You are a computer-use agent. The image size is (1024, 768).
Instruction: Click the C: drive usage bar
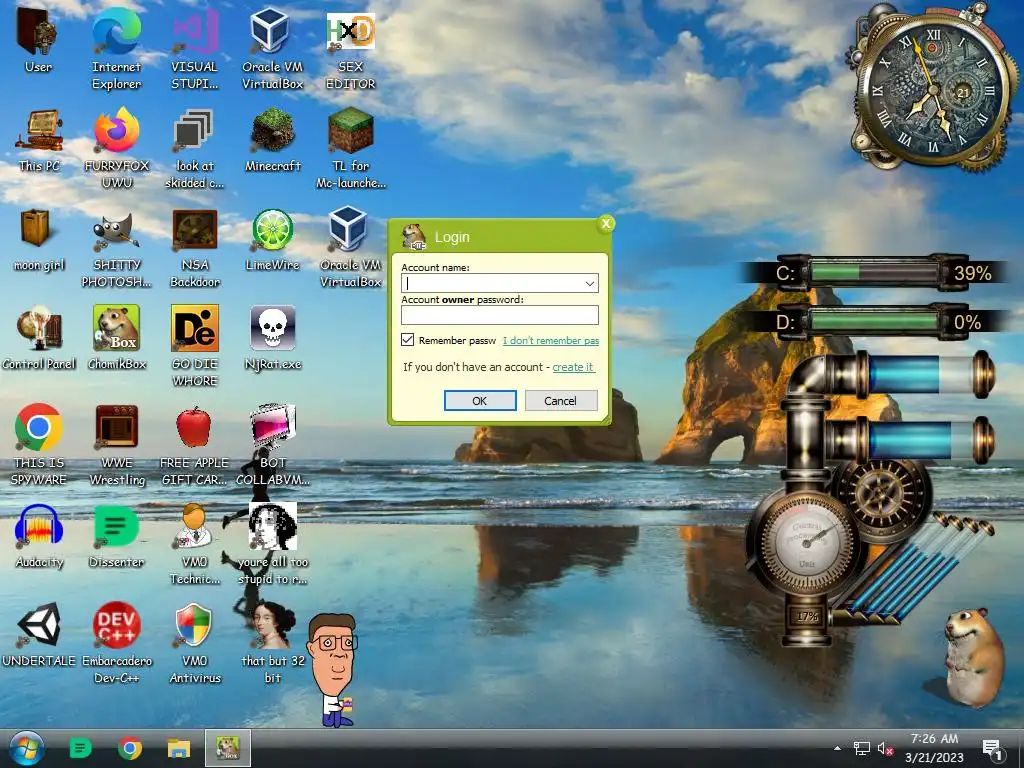[873, 272]
